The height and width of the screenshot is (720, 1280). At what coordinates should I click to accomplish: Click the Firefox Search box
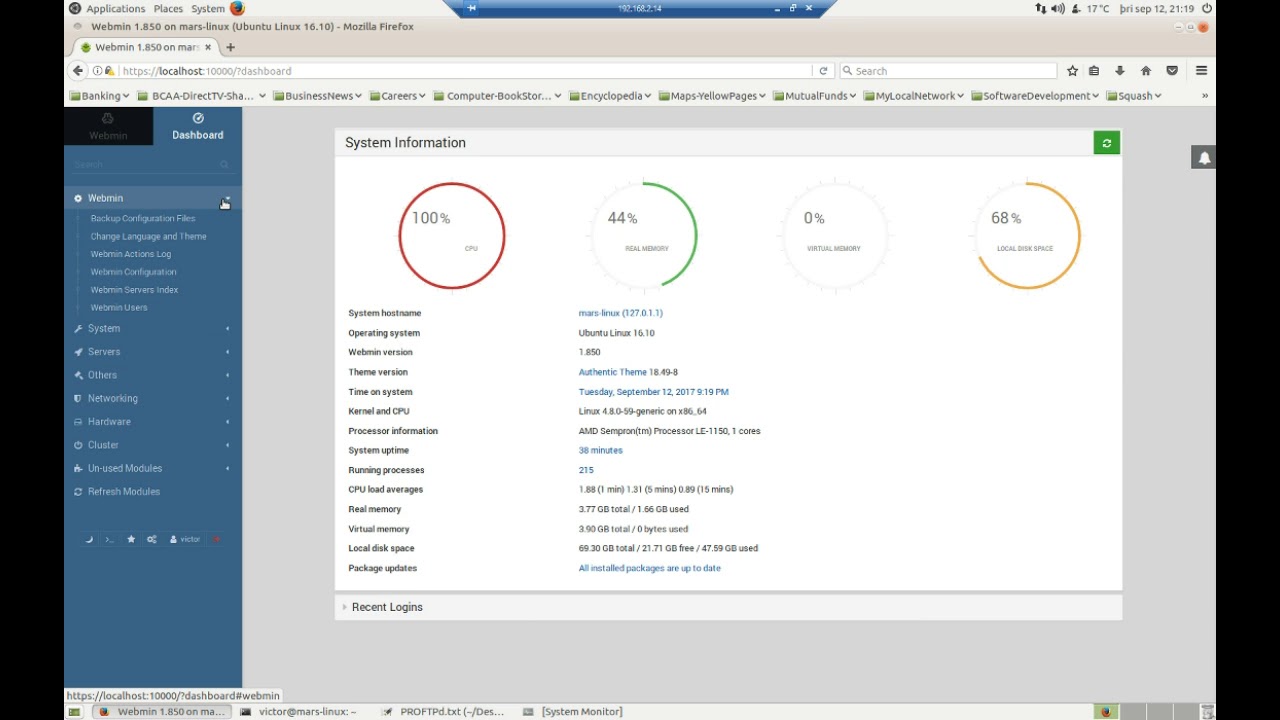click(x=948, y=71)
